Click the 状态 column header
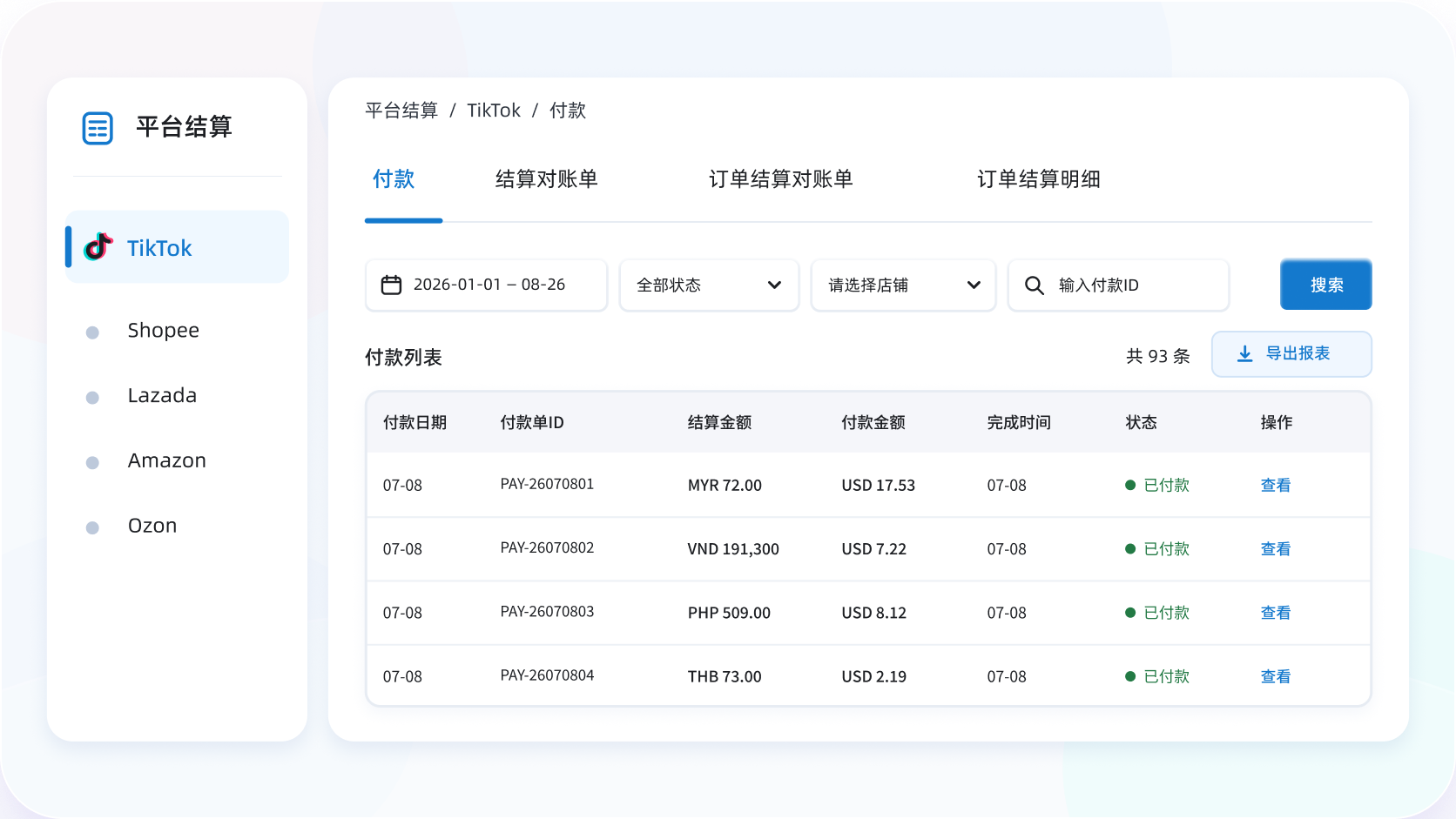The image size is (1456, 819). click(1141, 423)
